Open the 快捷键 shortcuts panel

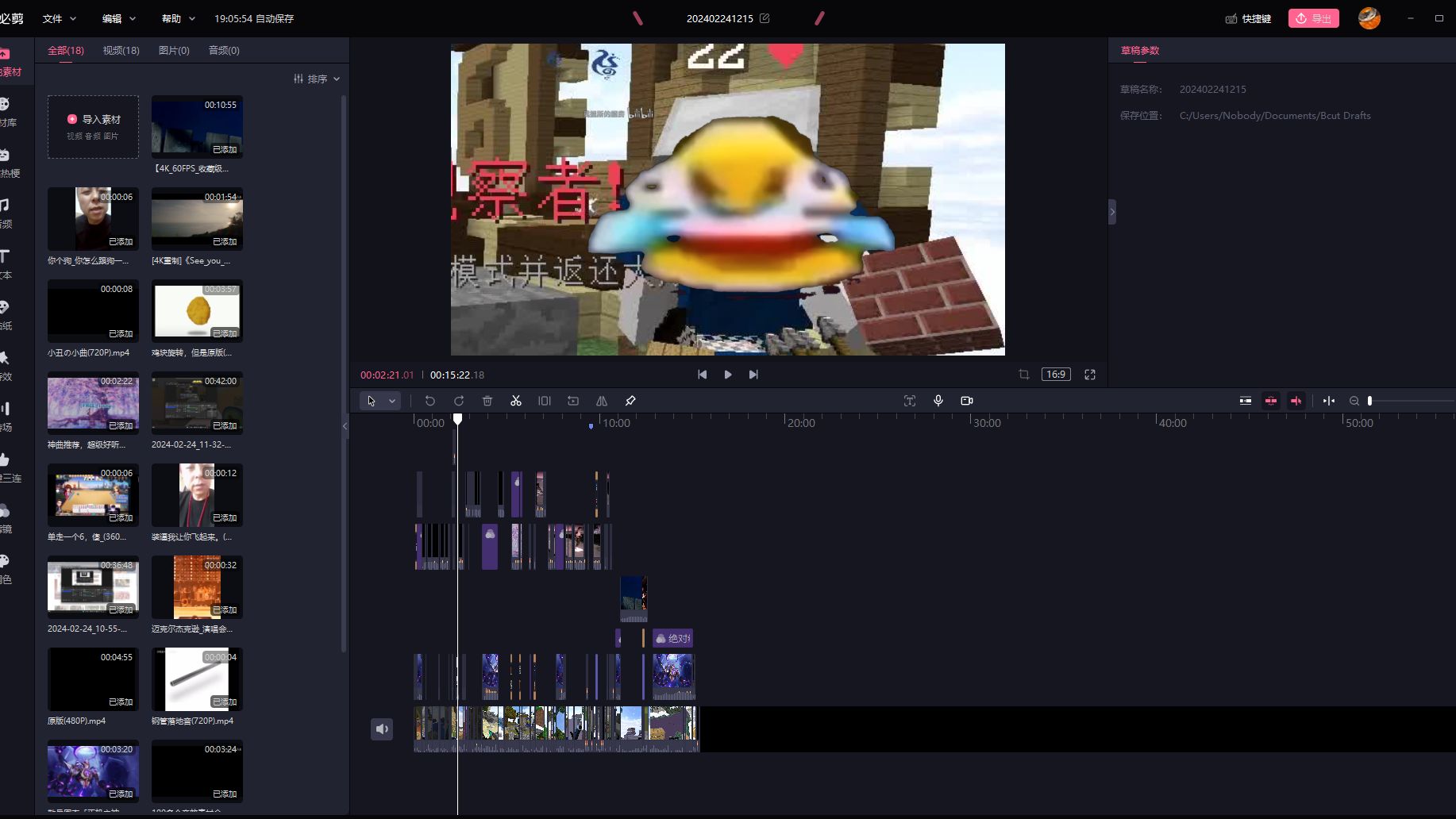[x=1249, y=18]
